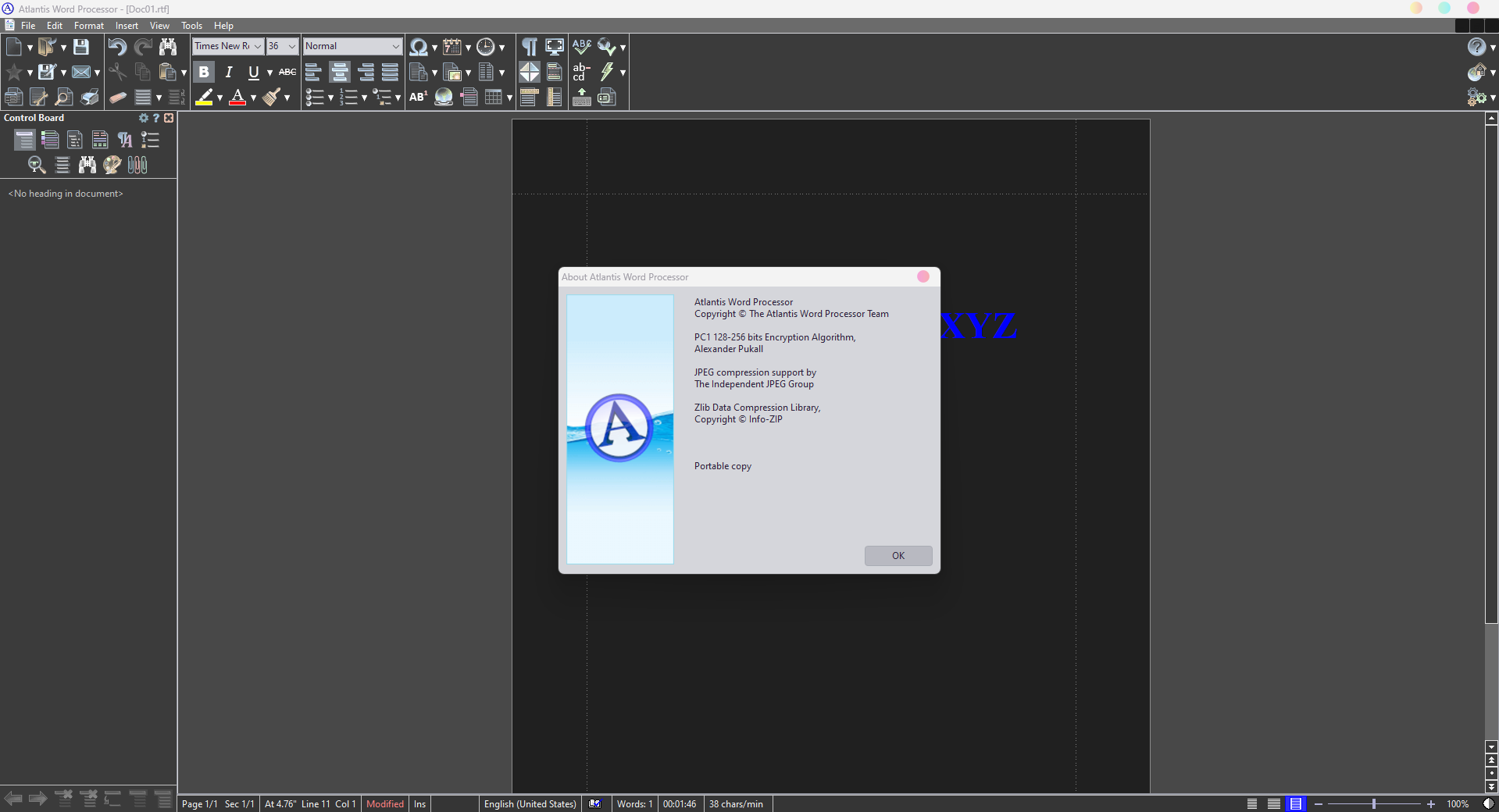Click the Insert Date calendar icon

(x=452, y=47)
